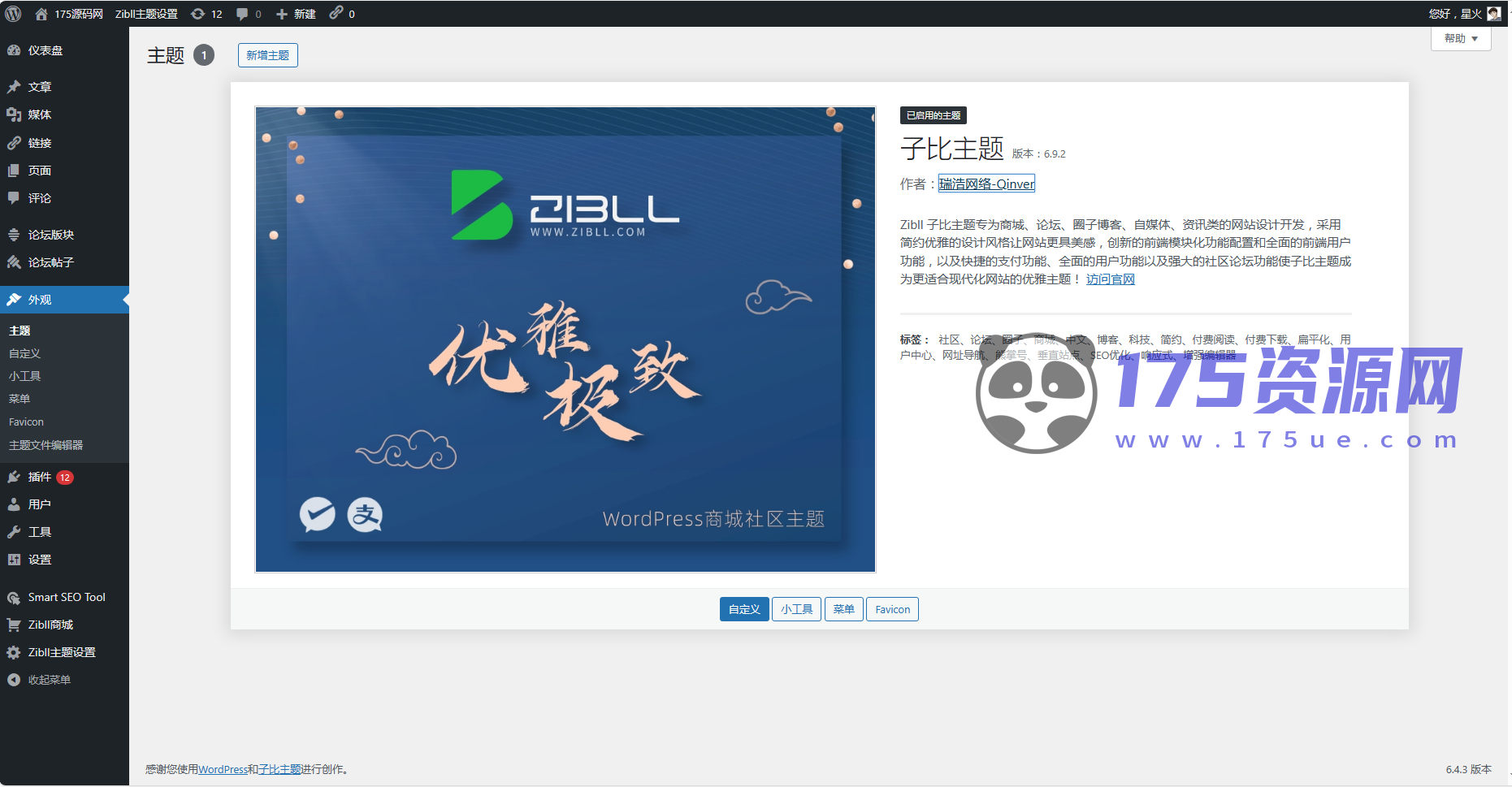
Task: Click the 文章 pin icon
Action: 14,87
